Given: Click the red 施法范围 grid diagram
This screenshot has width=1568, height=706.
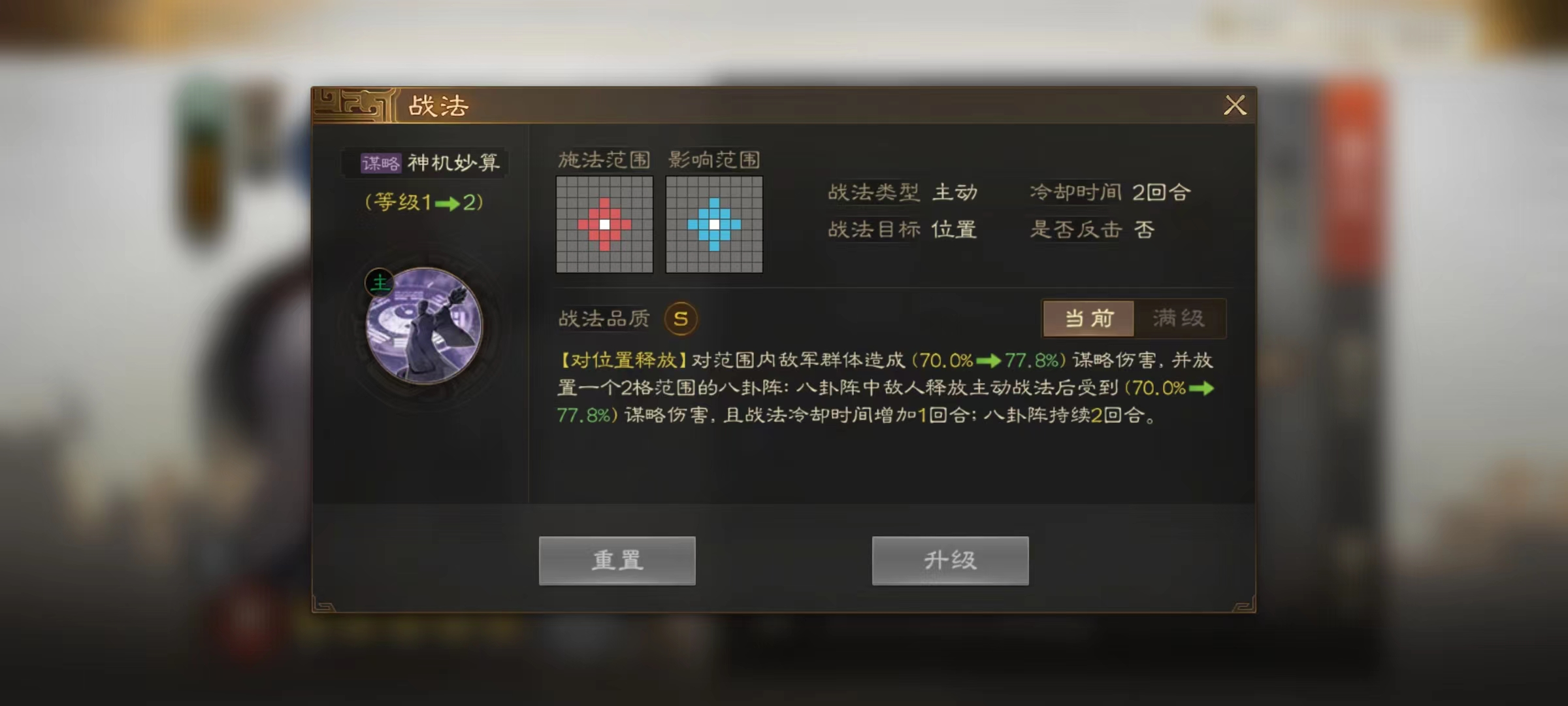Looking at the screenshot, I should [604, 224].
